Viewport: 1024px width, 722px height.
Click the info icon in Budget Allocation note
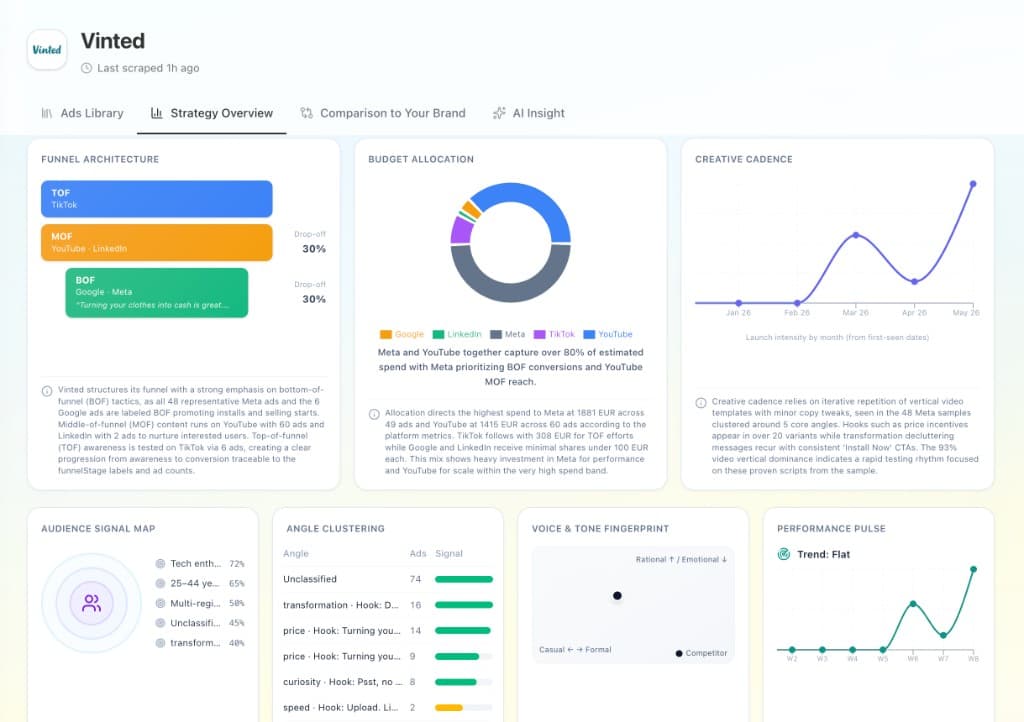click(374, 414)
